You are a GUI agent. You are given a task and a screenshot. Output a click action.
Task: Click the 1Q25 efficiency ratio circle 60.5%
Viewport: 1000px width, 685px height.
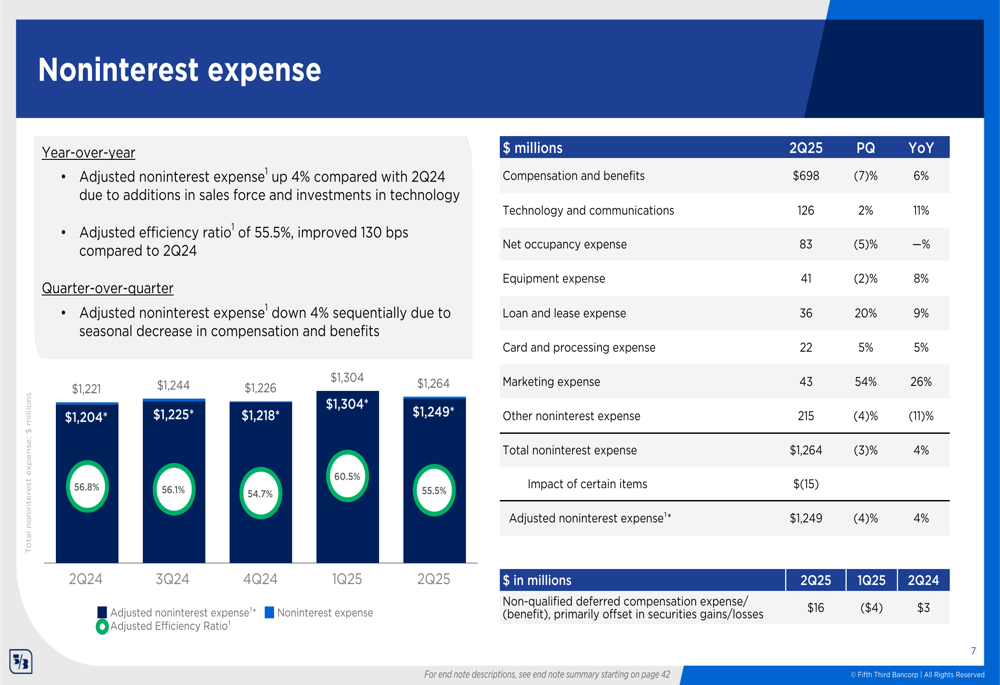pos(347,476)
